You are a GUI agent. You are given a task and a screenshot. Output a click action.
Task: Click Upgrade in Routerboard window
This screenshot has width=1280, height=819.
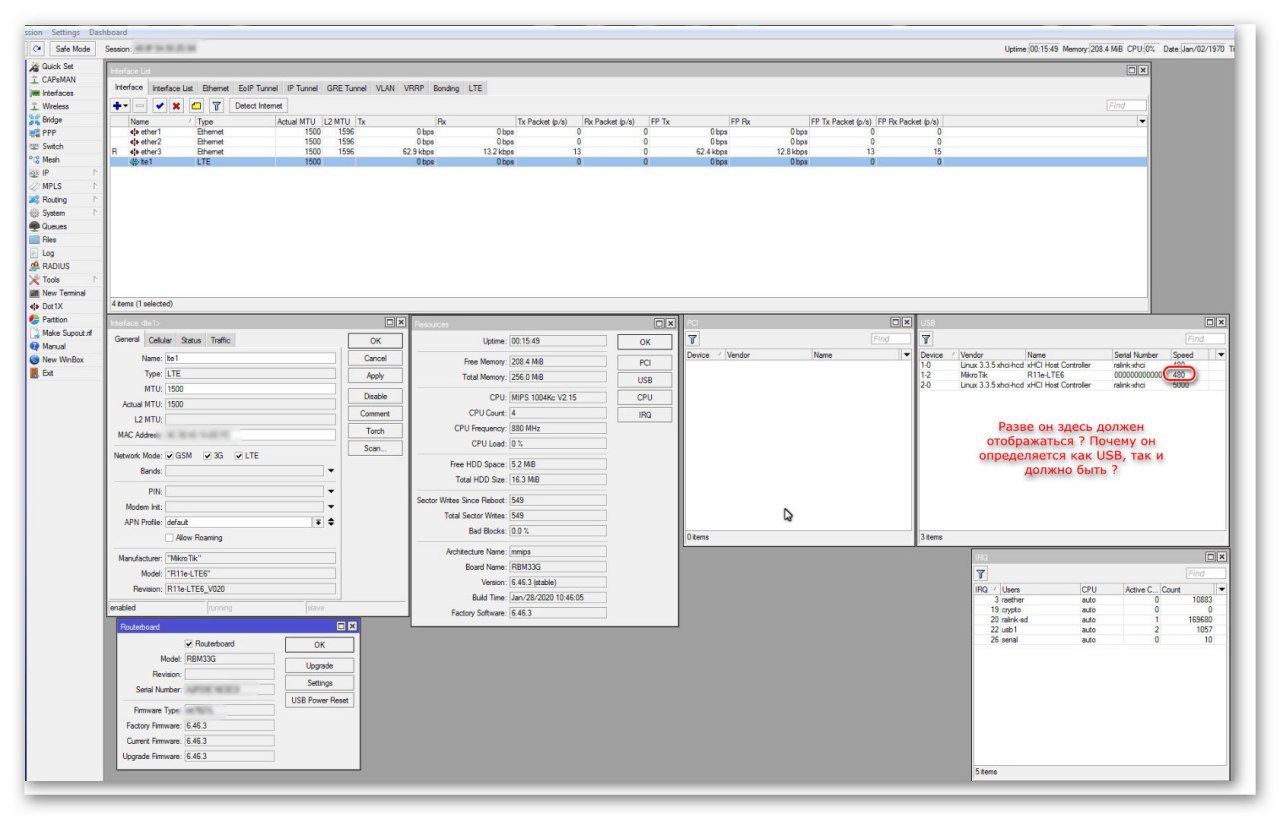point(319,665)
